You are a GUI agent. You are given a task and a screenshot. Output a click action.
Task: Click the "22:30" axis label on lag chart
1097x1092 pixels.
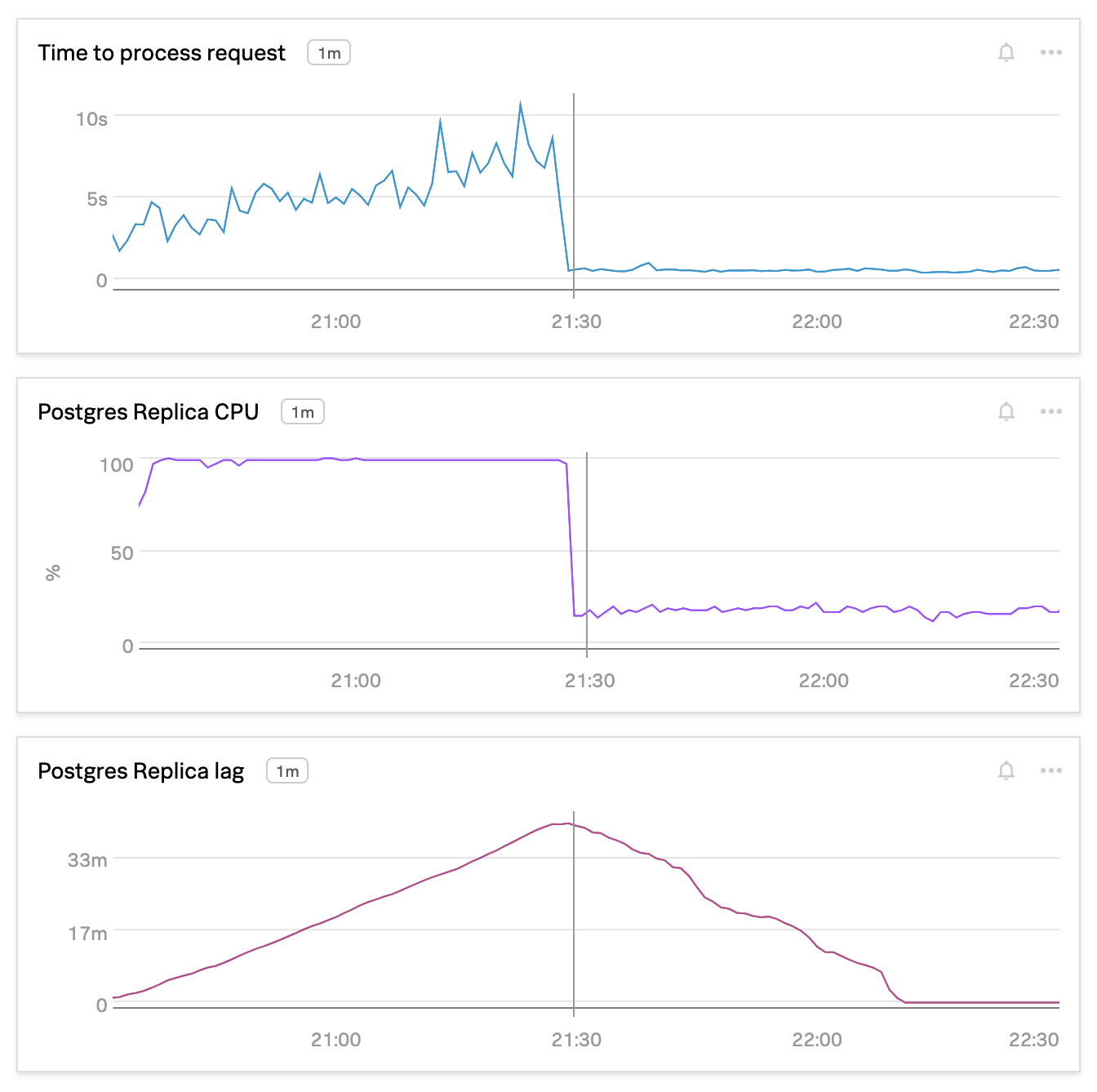click(1033, 1040)
